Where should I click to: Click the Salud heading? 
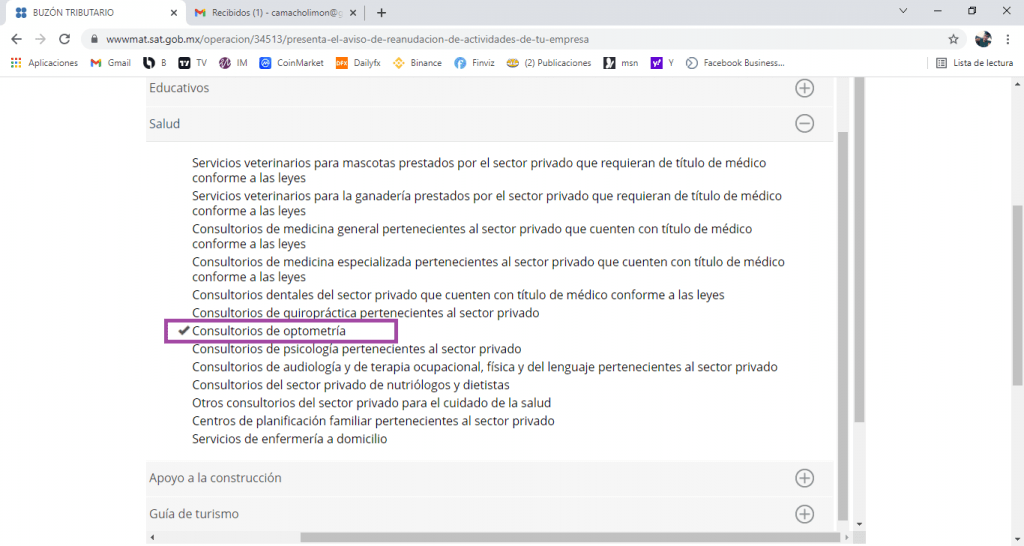point(165,123)
